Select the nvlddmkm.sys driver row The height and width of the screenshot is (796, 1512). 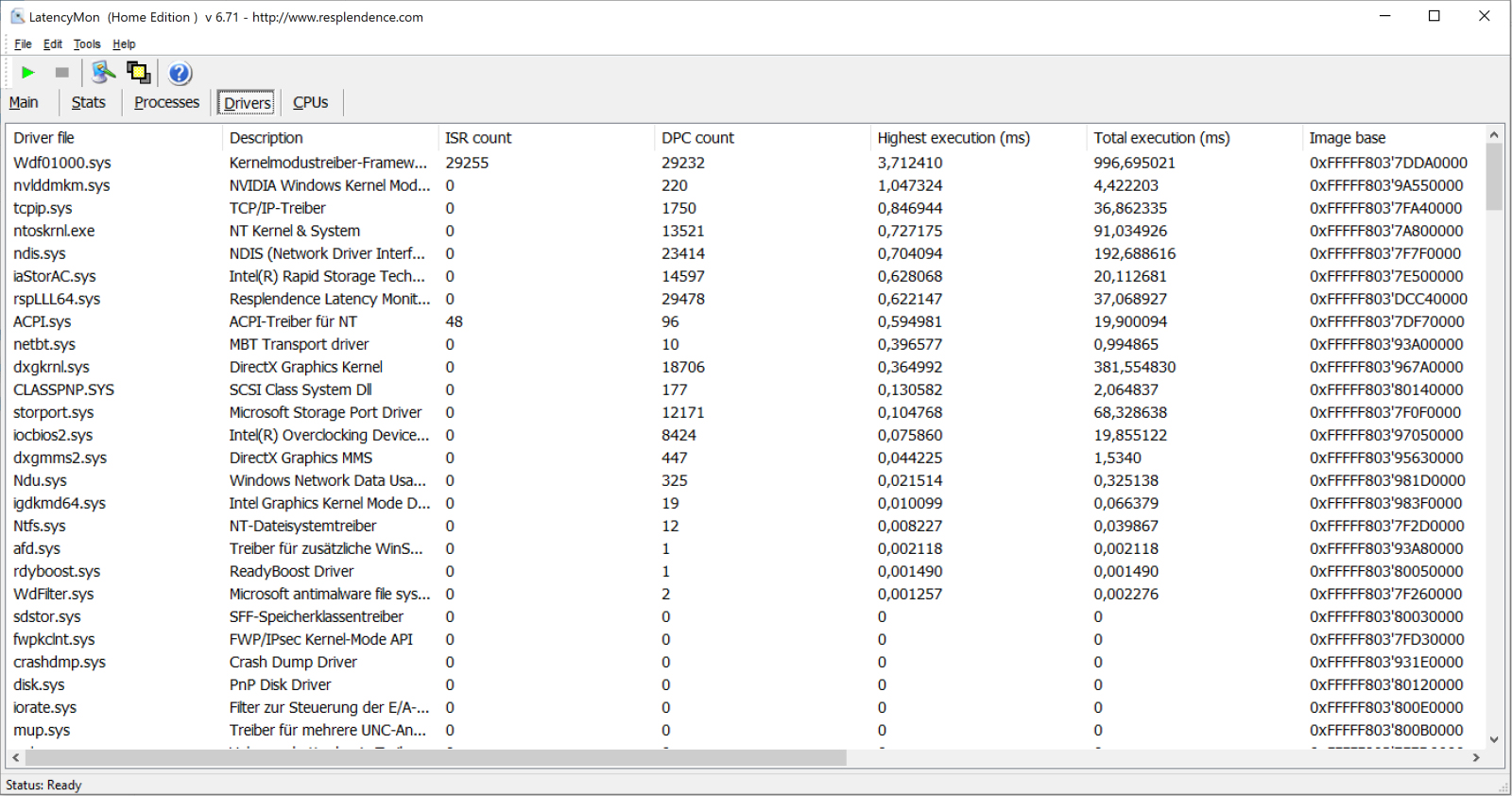point(745,185)
